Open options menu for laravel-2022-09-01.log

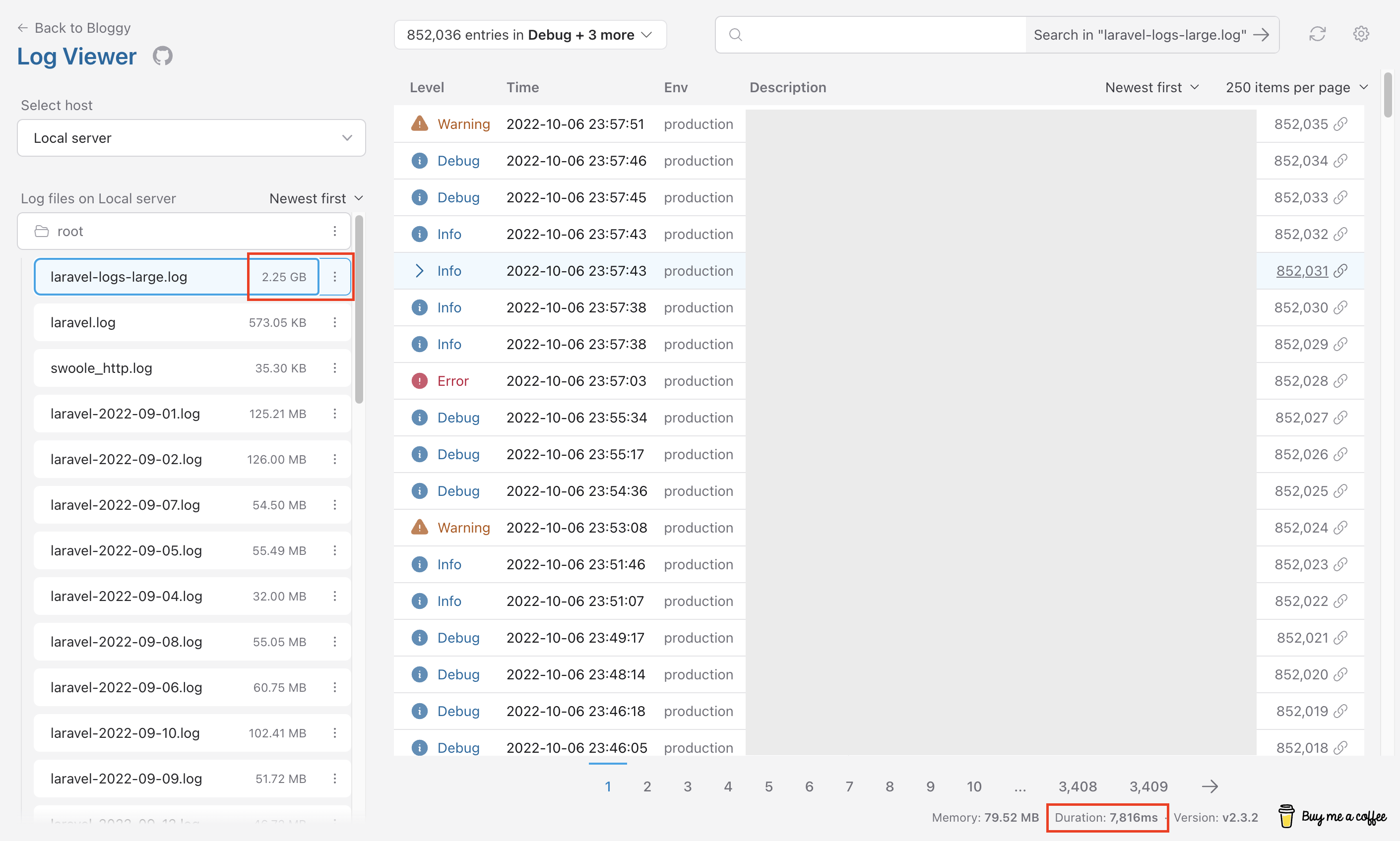pyautogui.click(x=335, y=414)
